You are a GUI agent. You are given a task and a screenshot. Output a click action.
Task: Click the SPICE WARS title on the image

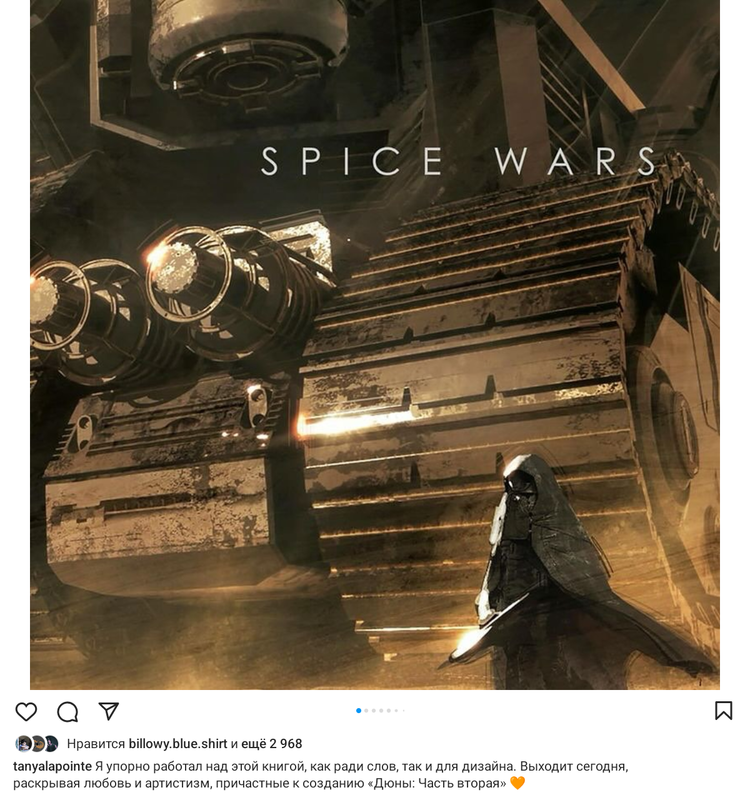coord(458,161)
